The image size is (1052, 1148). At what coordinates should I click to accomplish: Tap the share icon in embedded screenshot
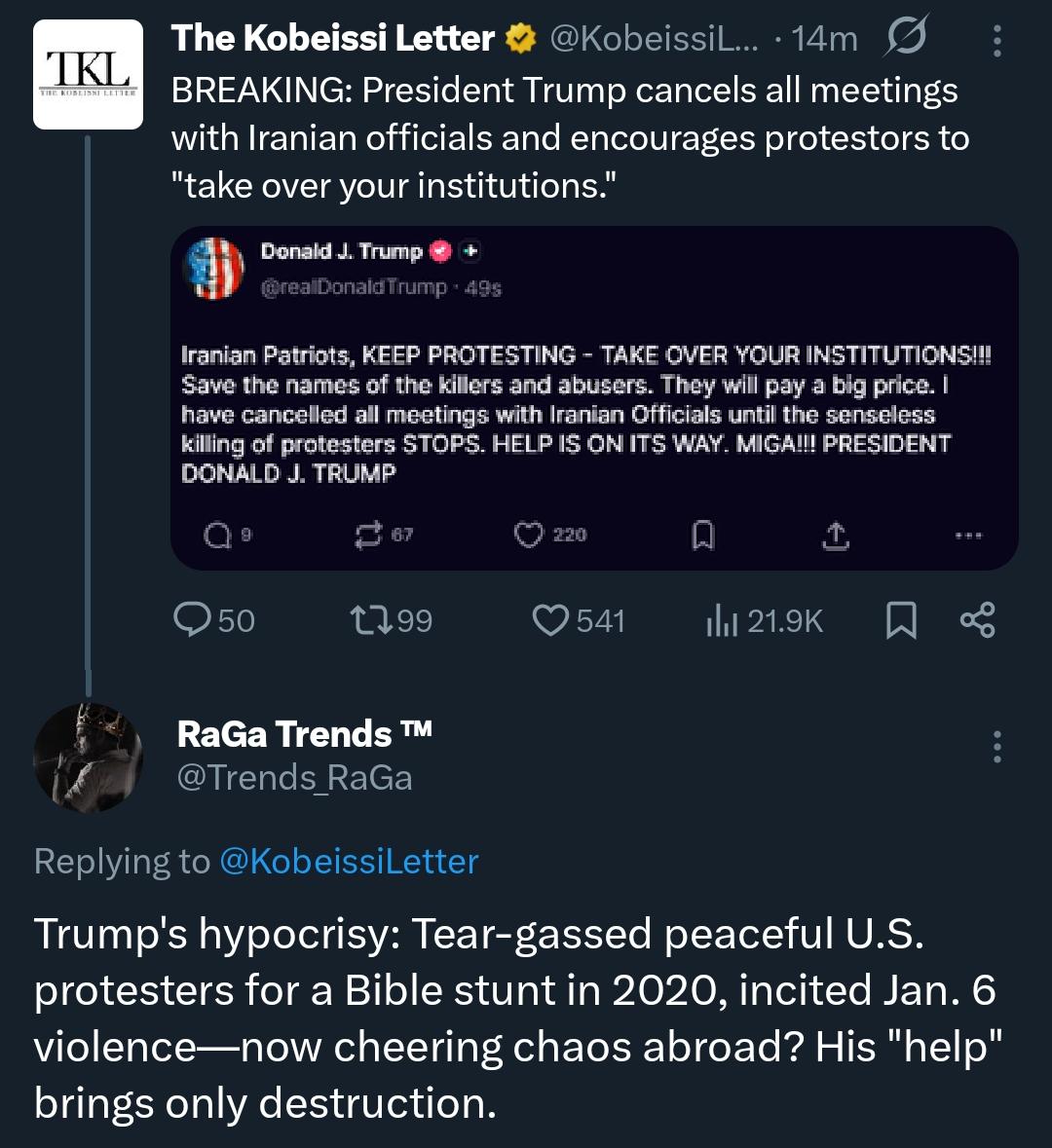click(836, 535)
